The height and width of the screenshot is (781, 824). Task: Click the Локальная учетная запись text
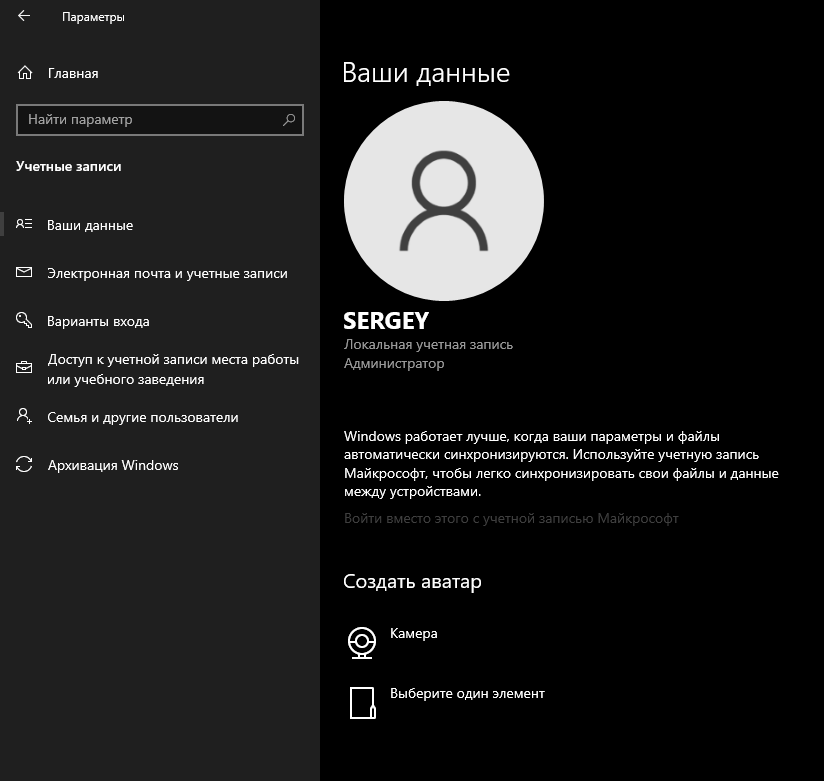click(x=428, y=345)
